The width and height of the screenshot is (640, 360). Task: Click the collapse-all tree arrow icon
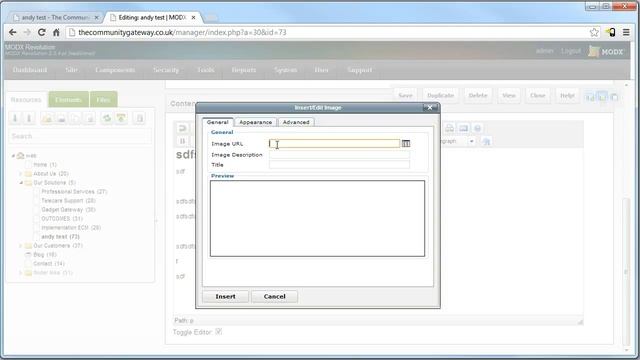(29, 118)
